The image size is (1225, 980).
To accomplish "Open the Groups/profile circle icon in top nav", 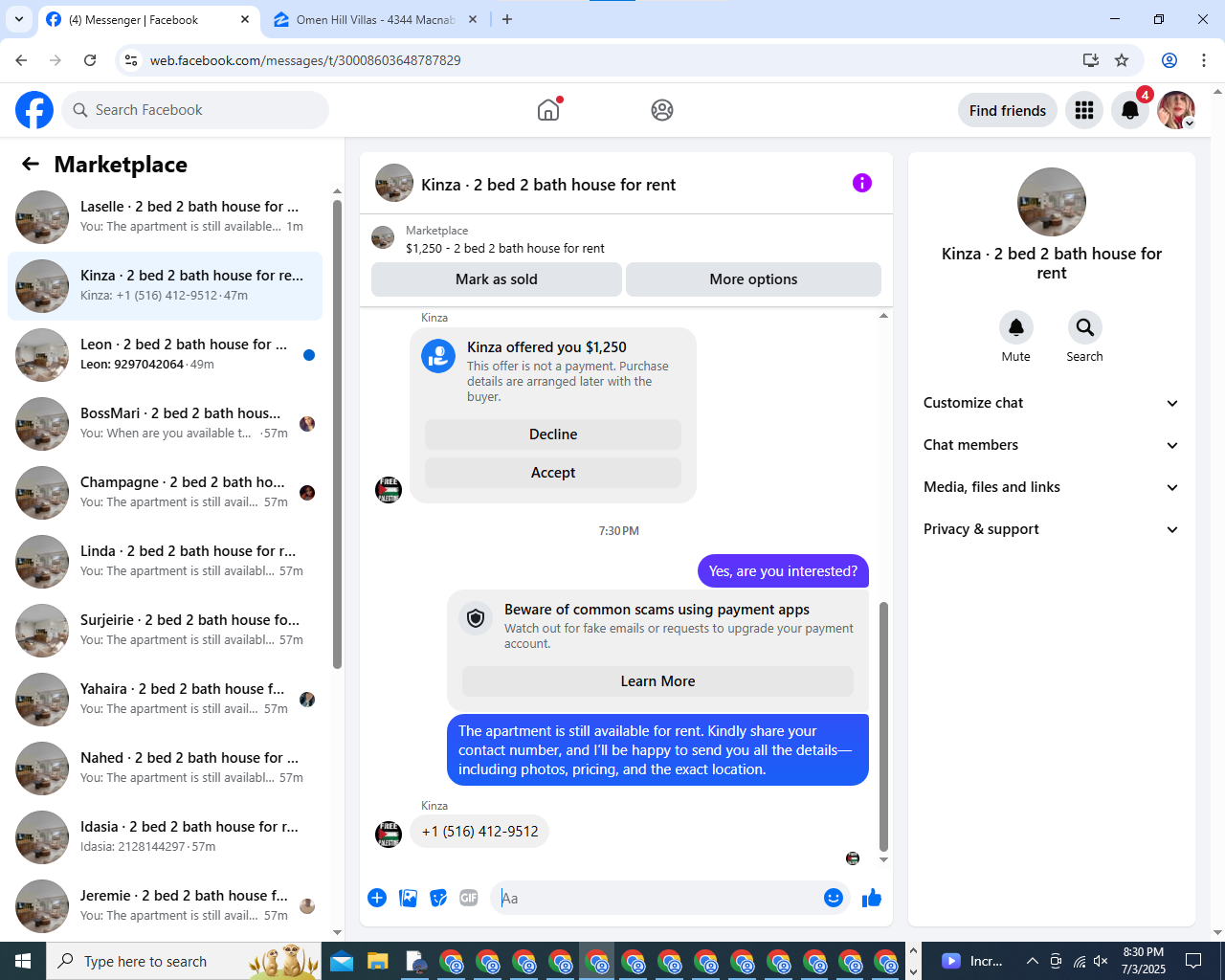I will click(x=662, y=110).
